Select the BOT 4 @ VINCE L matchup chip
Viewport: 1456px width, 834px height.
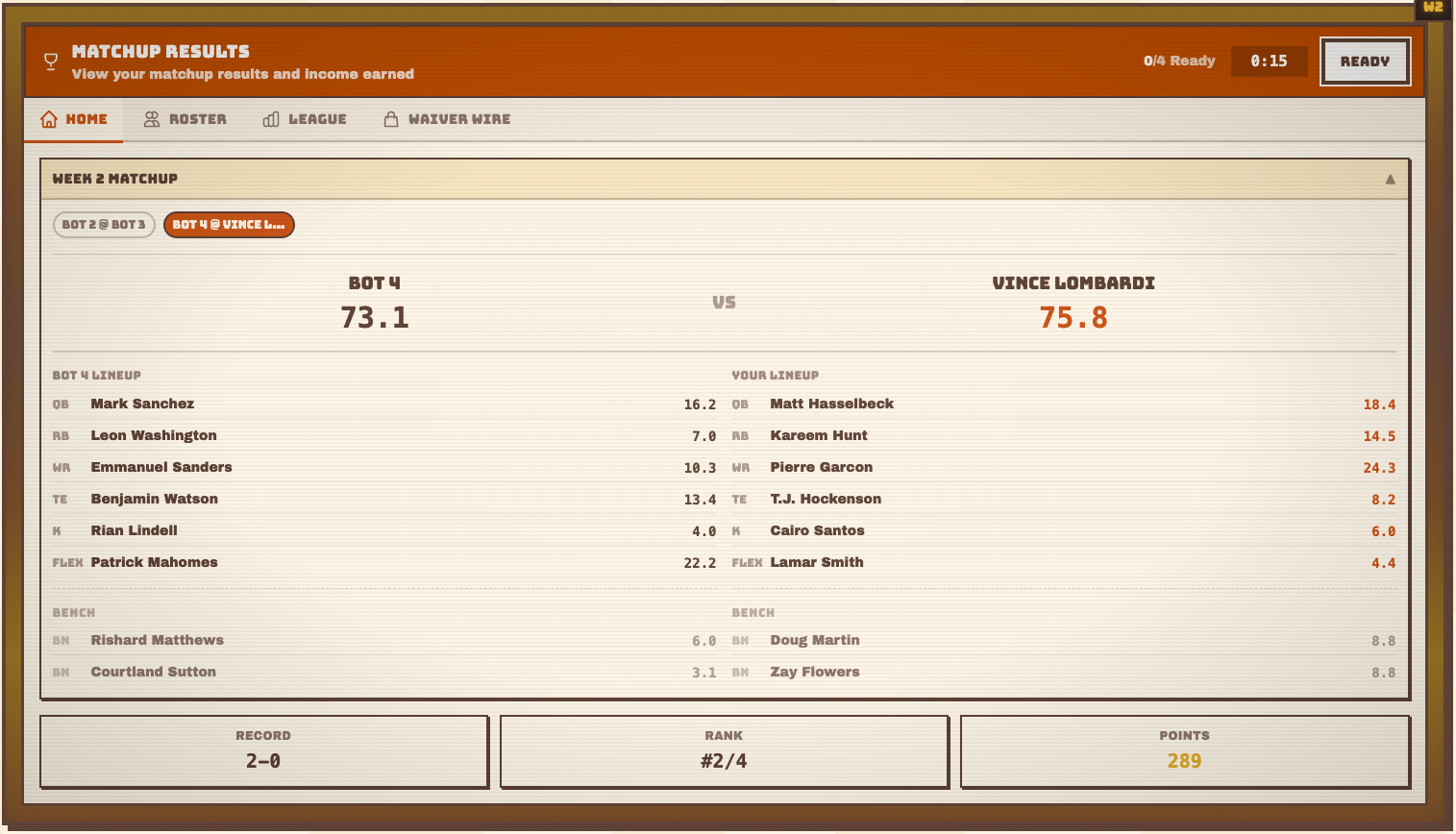point(229,224)
